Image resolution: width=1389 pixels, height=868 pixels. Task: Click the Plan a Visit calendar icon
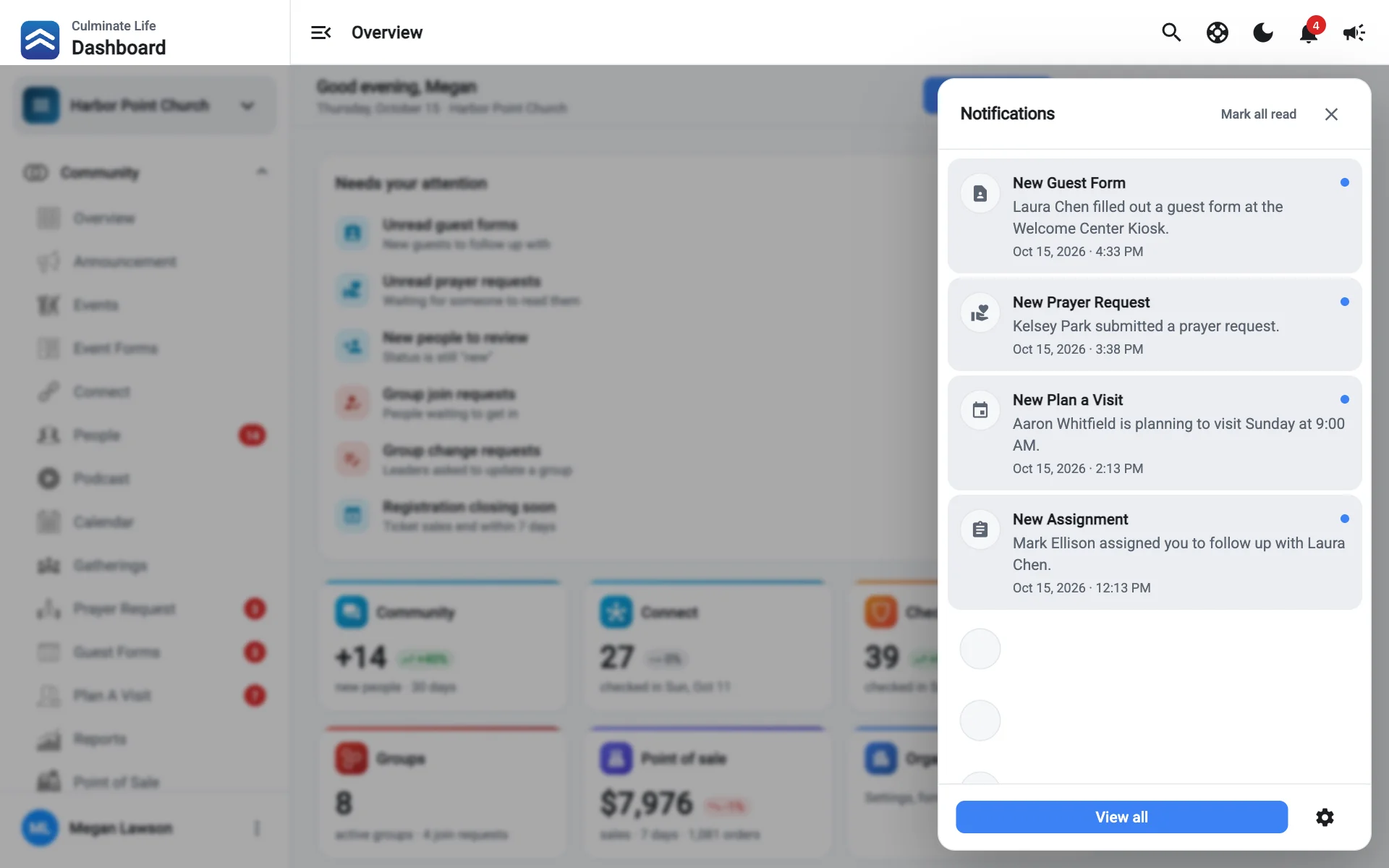[x=980, y=410]
